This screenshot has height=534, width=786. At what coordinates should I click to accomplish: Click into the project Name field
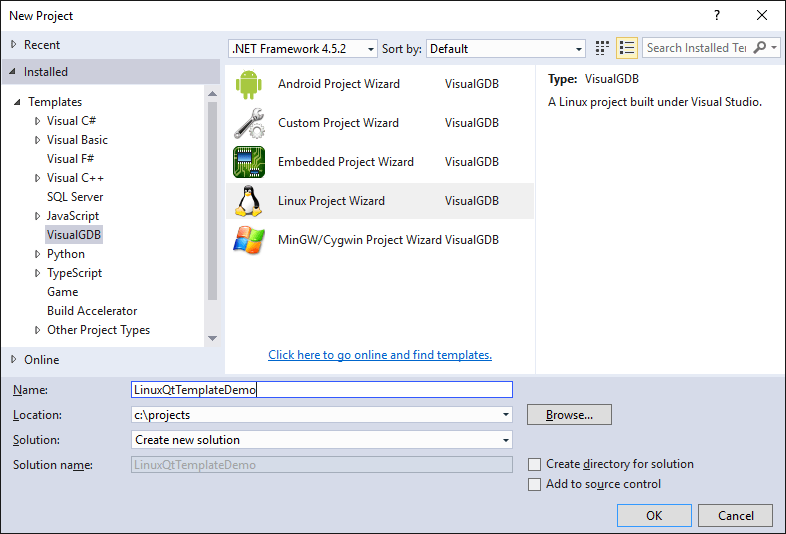point(322,390)
